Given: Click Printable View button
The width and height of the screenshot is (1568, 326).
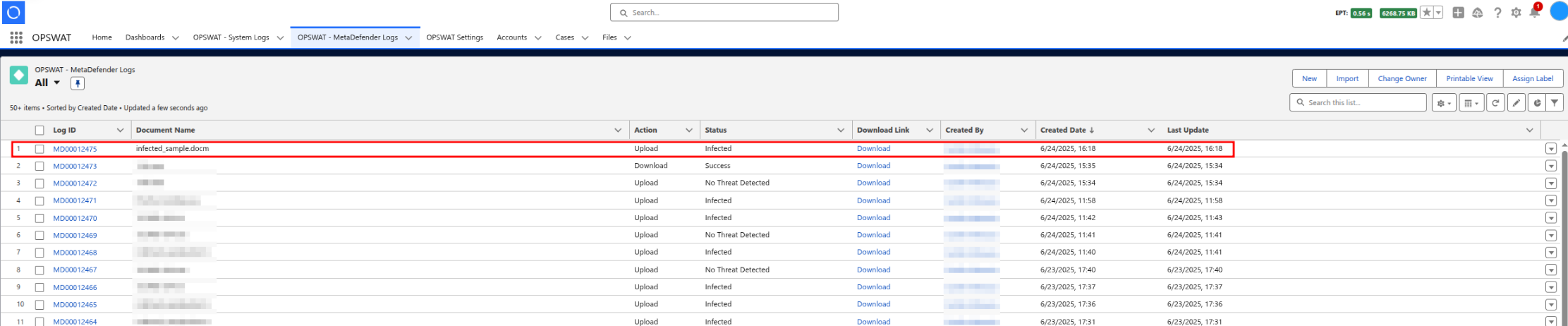Looking at the screenshot, I should (x=1469, y=79).
